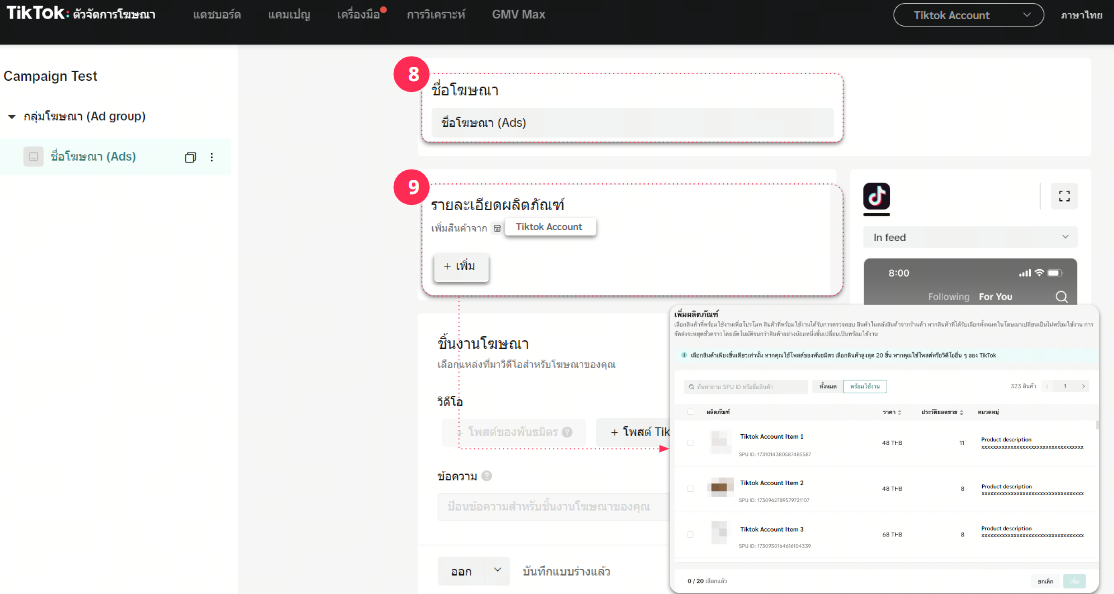Change language via ภาษาไทย
The width and height of the screenshot is (1114, 594).
tap(1081, 15)
